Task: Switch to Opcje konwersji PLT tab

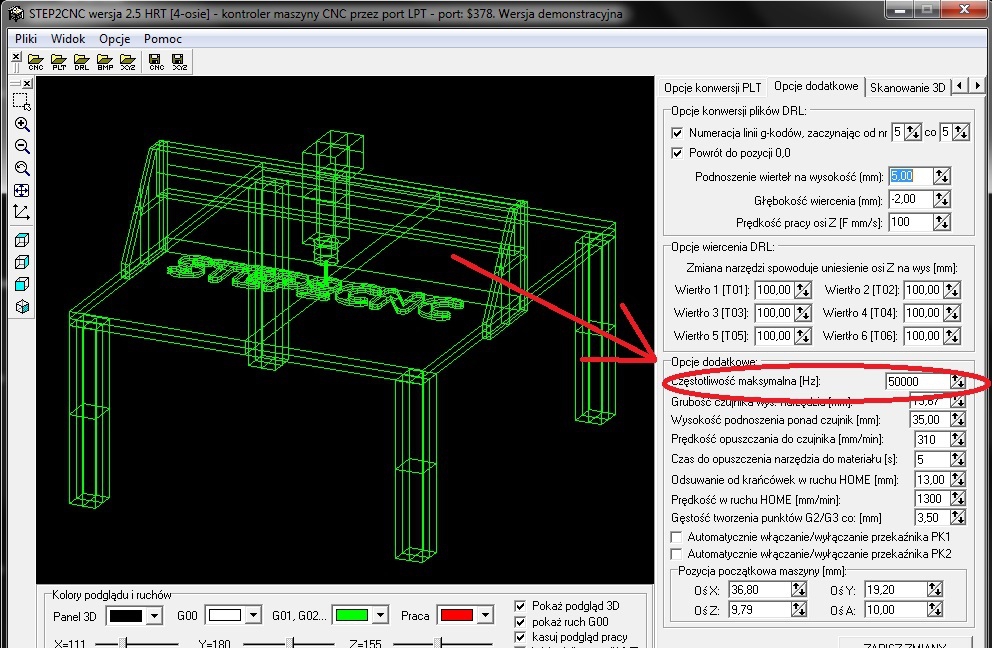Action: point(712,88)
